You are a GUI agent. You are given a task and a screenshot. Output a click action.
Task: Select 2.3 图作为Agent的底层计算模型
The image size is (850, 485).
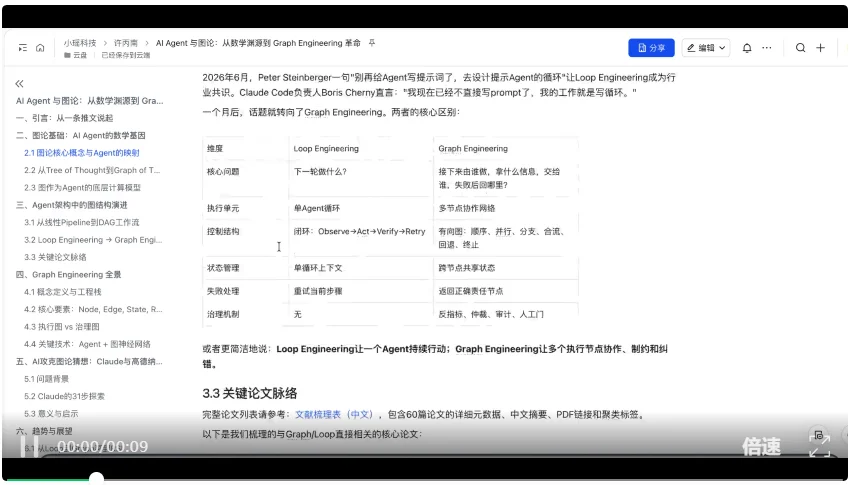tap(82, 187)
